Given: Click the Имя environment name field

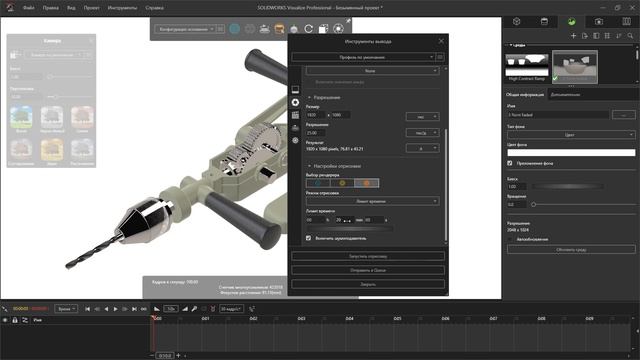Looking at the screenshot, I should 558,115.
